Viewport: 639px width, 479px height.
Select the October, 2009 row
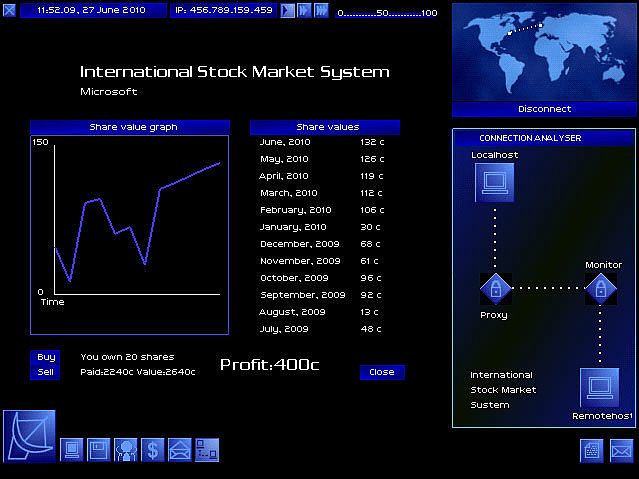pyautogui.click(x=322, y=278)
